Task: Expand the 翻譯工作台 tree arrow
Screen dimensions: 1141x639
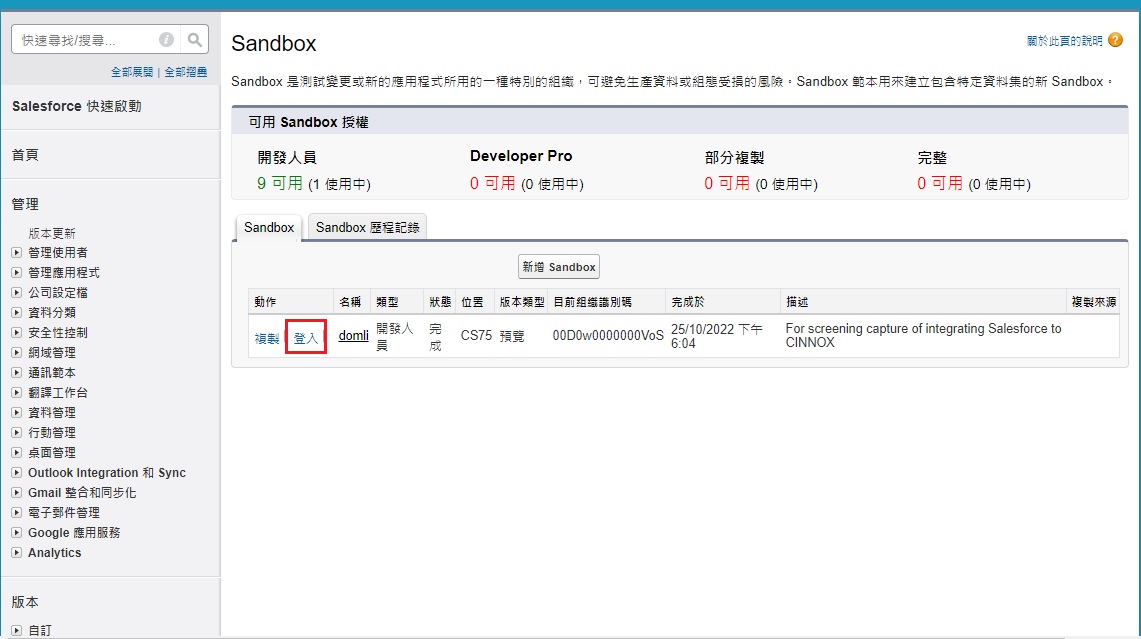Action: pos(16,393)
